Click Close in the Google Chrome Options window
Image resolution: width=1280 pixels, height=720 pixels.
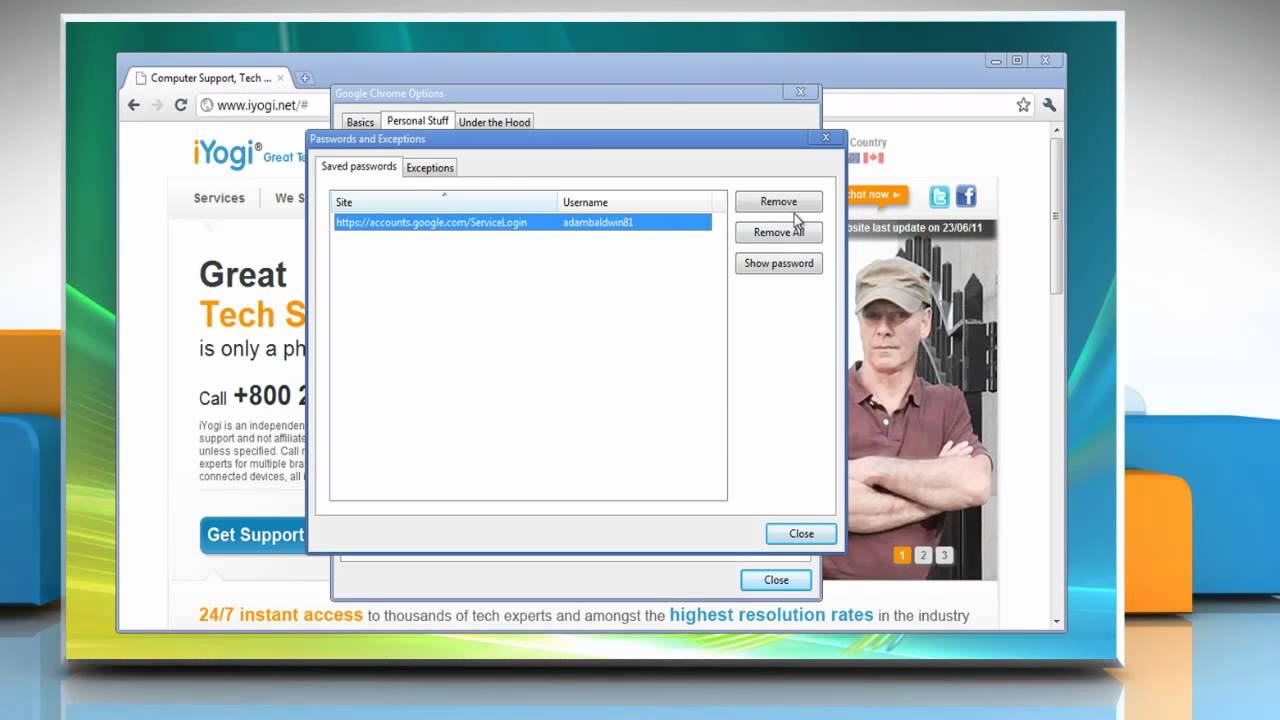(776, 580)
